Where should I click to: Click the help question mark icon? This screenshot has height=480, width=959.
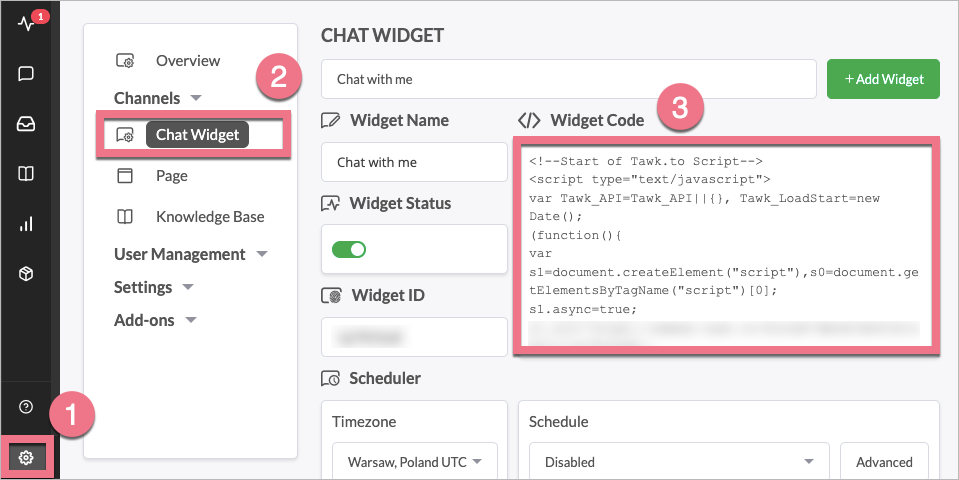pyautogui.click(x=26, y=407)
